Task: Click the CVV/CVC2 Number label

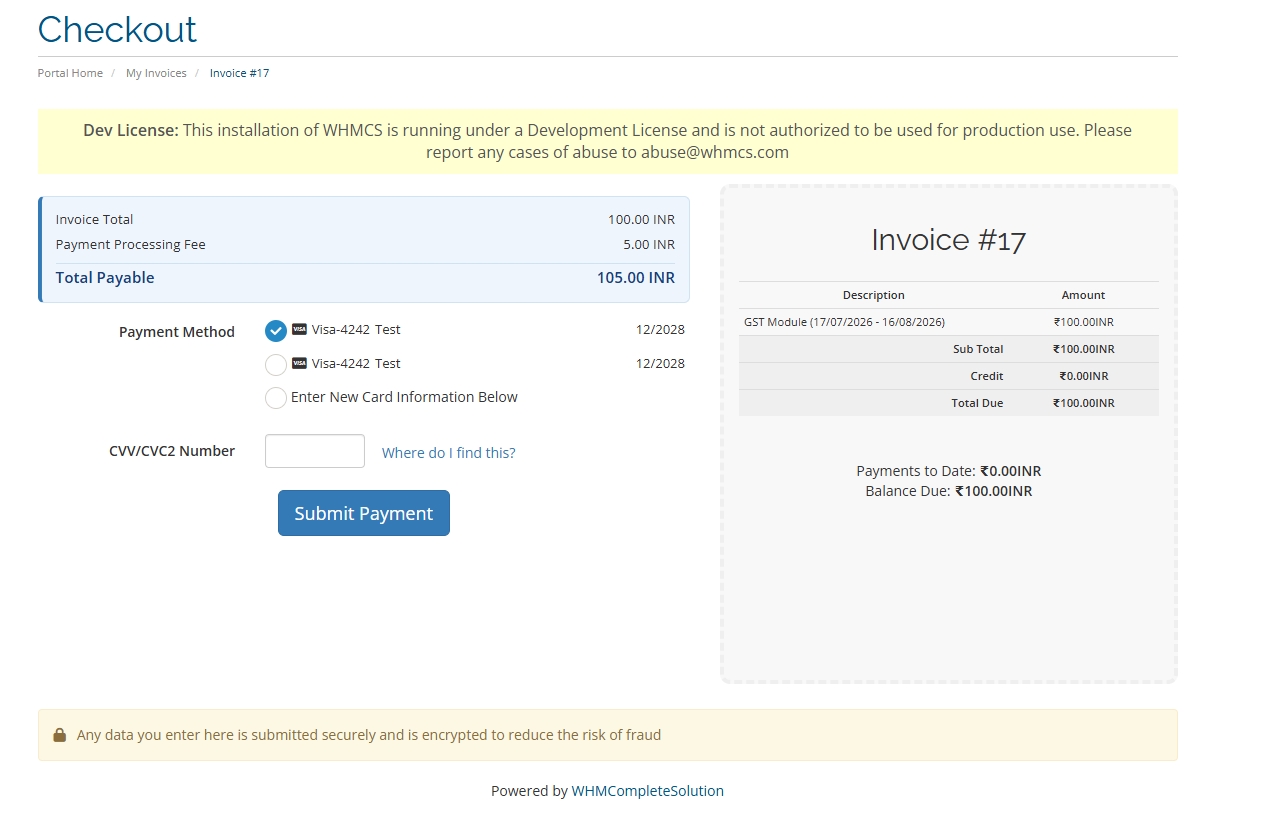Action: (172, 451)
